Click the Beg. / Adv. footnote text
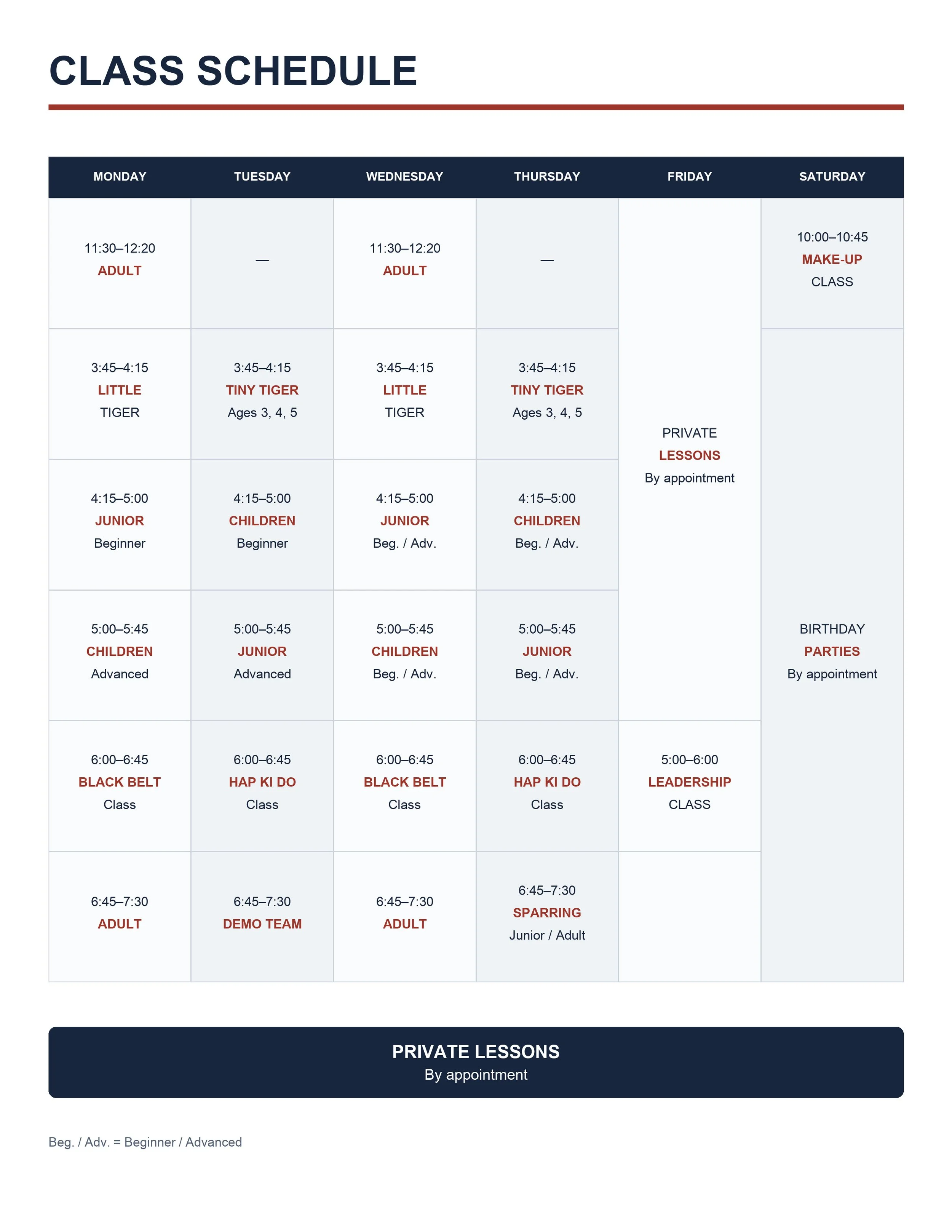This screenshot has width=952, height=1232. pyautogui.click(x=145, y=1142)
